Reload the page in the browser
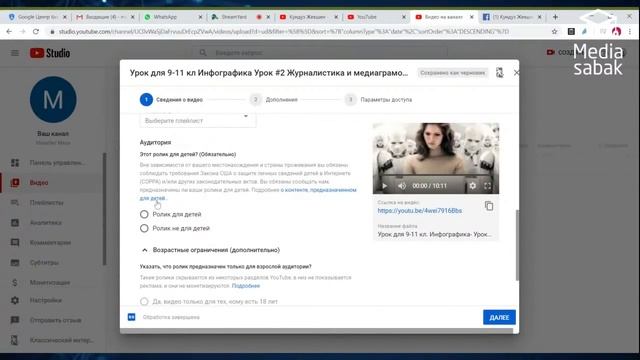The image size is (640, 360). click(x=36, y=31)
